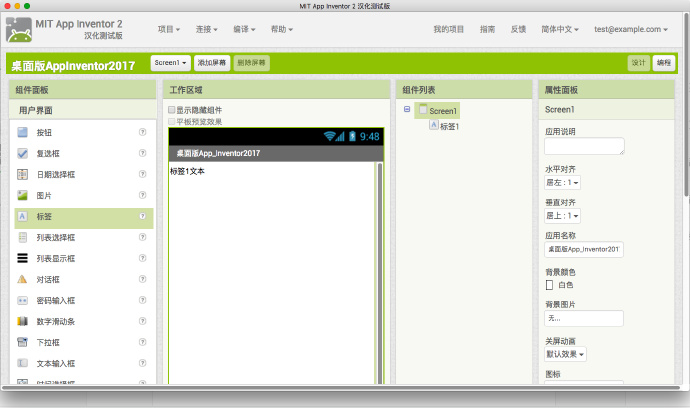Image resolution: width=690 pixels, height=408 pixels.
Task: Select the 密码输入框 password box icon
Action: point(22,300)
